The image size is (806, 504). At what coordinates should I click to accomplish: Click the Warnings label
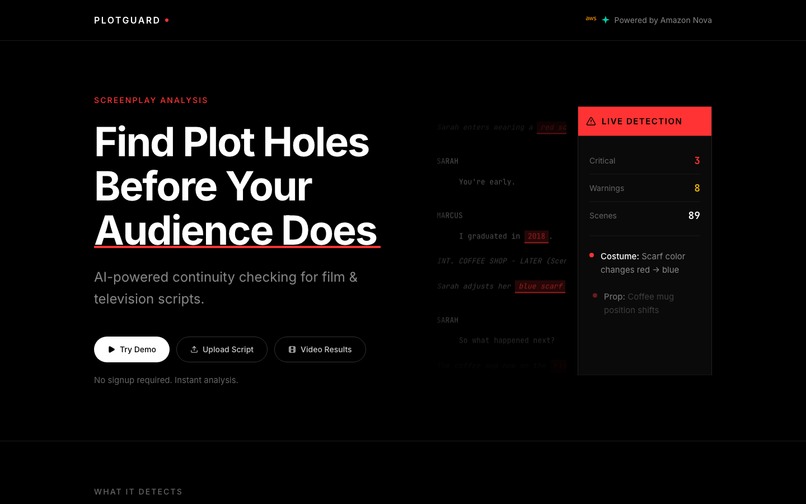pos(607,188)
